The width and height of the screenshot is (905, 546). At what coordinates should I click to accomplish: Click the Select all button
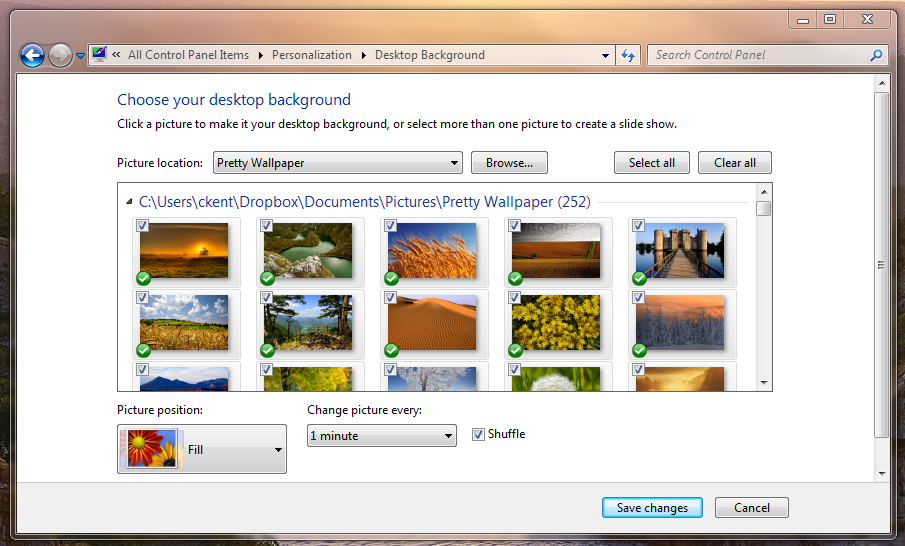click(651, 163)
